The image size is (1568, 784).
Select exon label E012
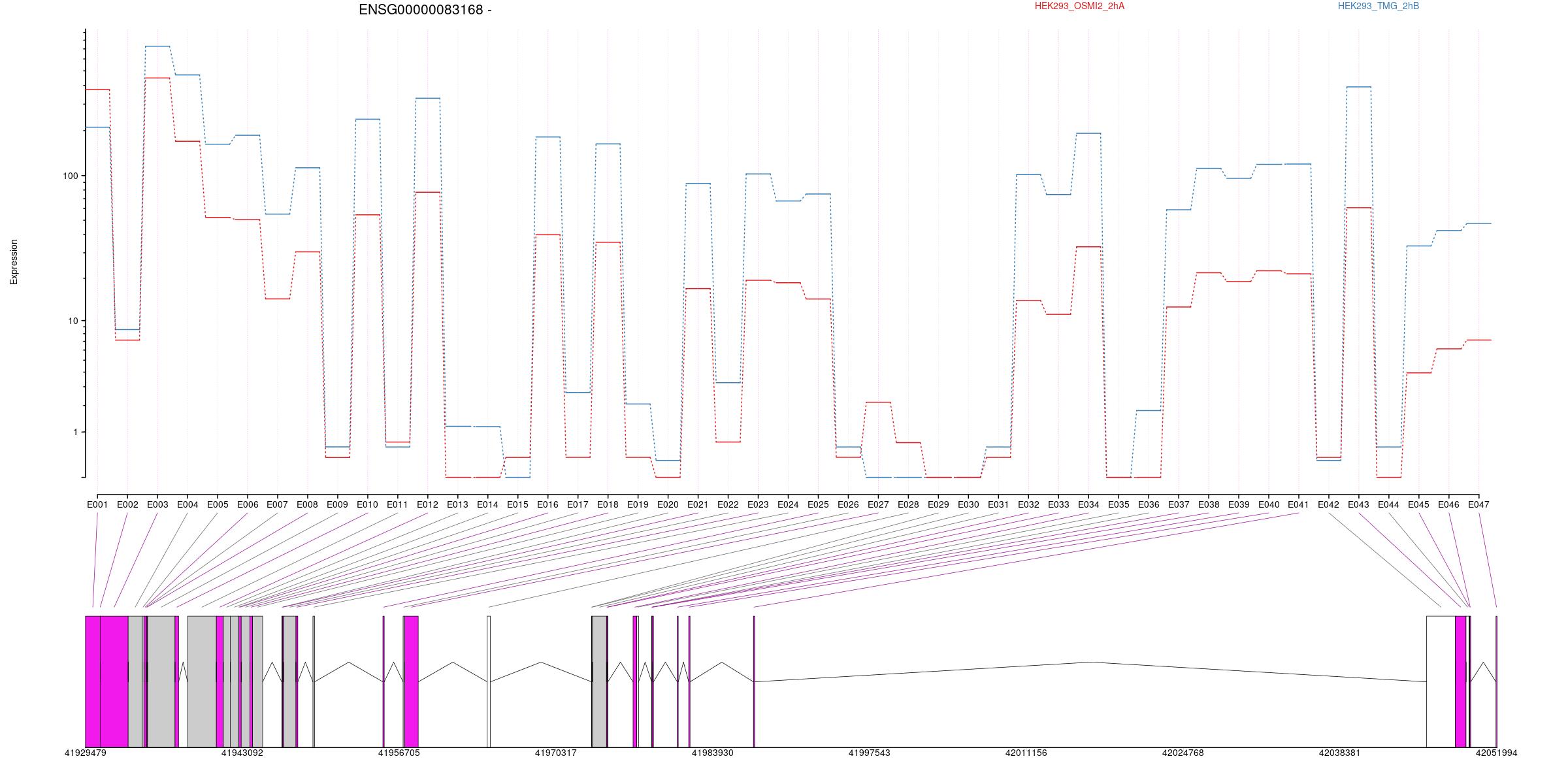tap(427, 504)
